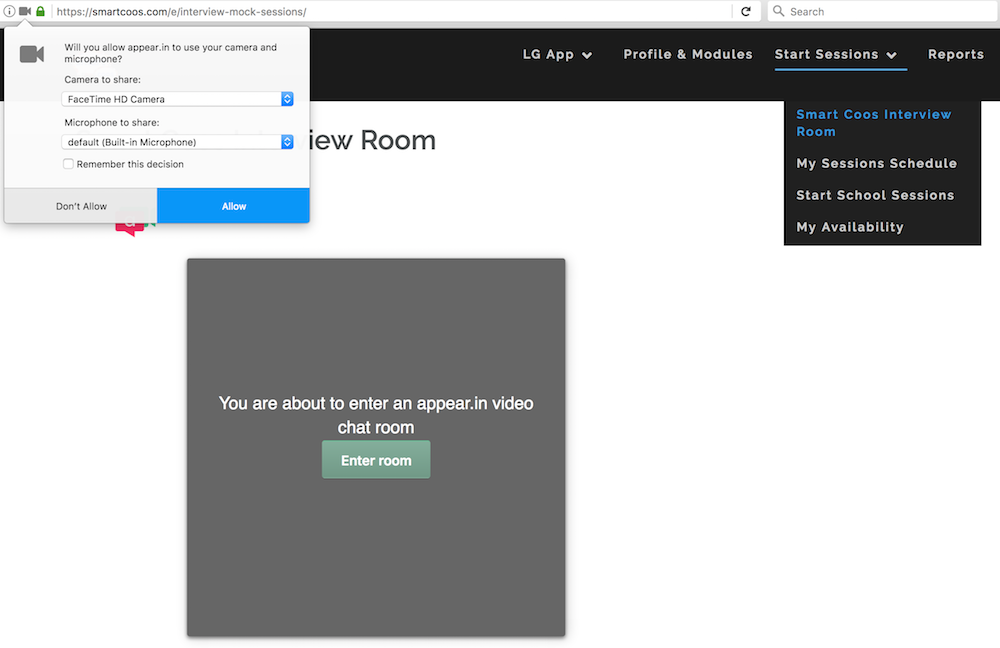The image size is (1000, 648).
Task: Click the 'Camera to share:' label
Action: click(x=103, y=80)
